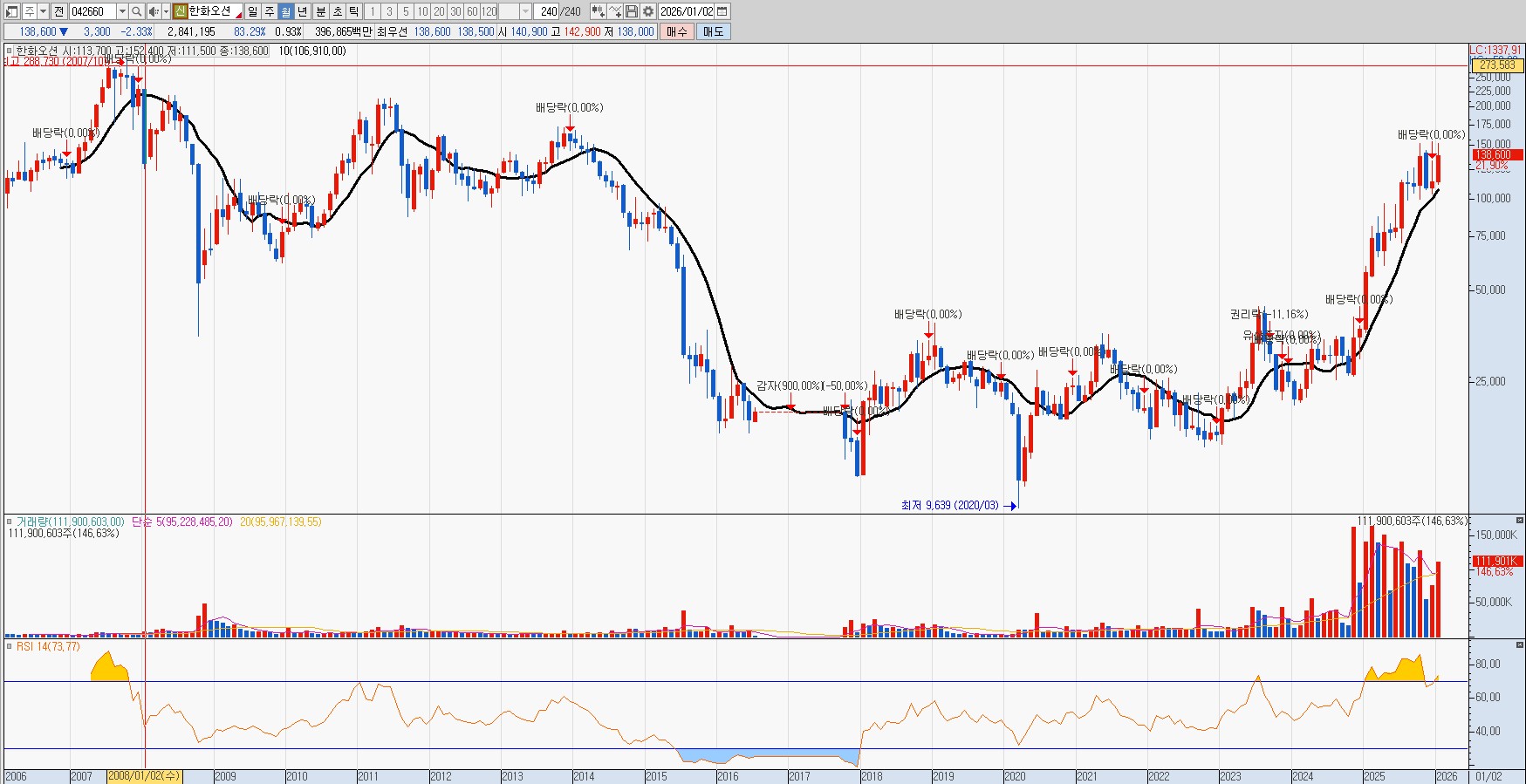
Task: Click the 전 stock category button
Action: pos(58,11)
